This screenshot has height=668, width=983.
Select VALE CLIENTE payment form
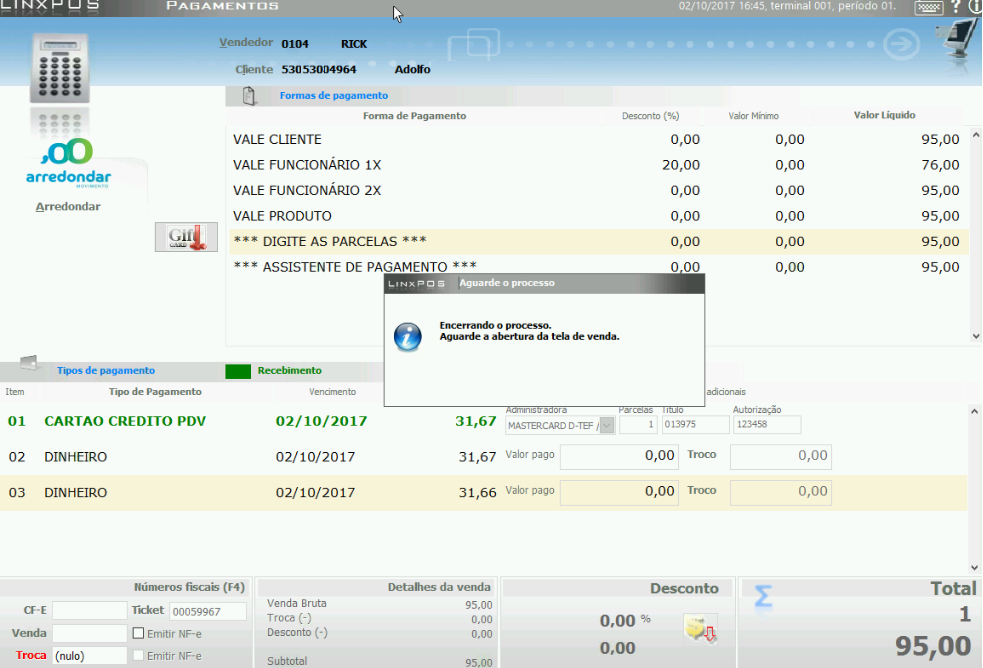click(x=597, y=139)
